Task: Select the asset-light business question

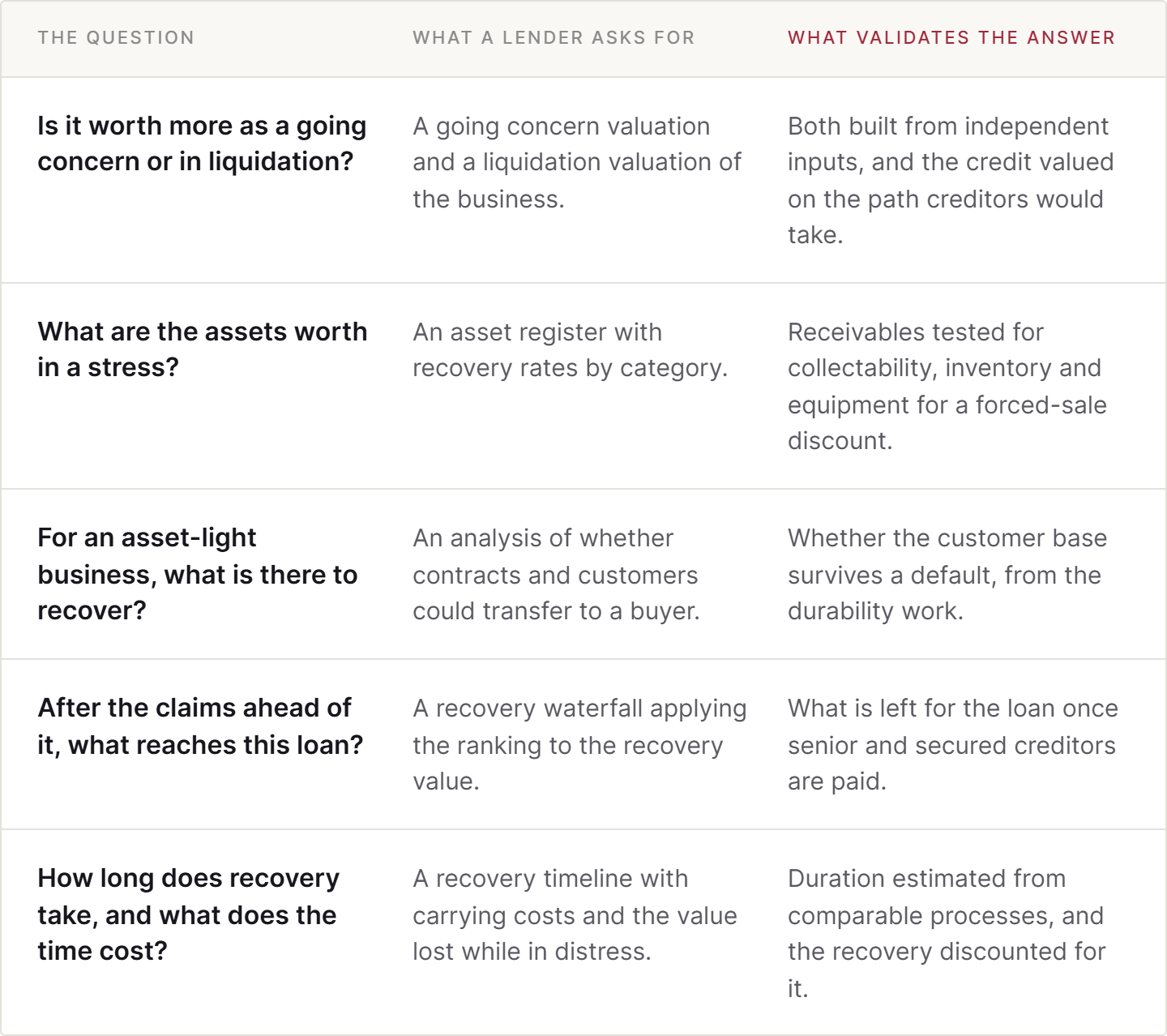Action: pos(197,574)
